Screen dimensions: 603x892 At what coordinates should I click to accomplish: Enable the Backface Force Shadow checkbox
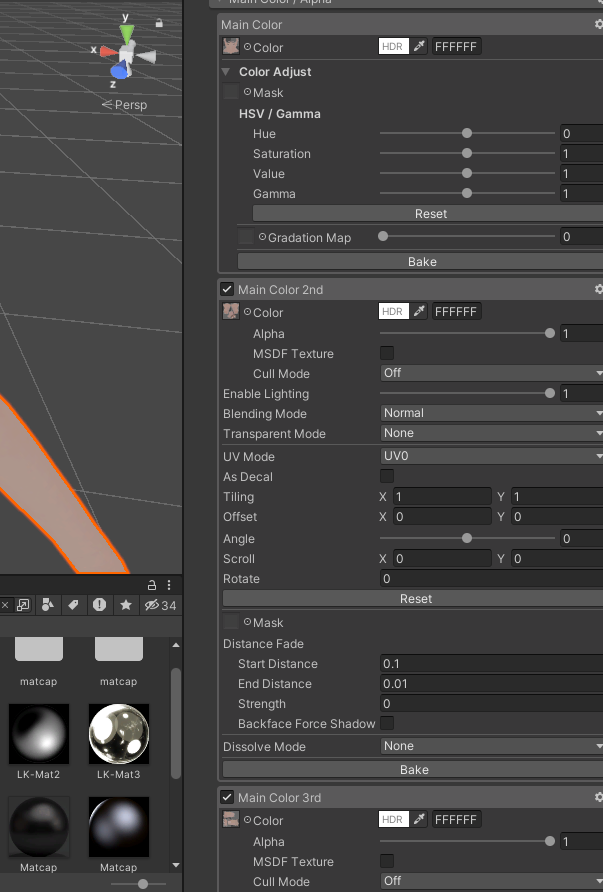pyautogui.click(x=387, y=723)
